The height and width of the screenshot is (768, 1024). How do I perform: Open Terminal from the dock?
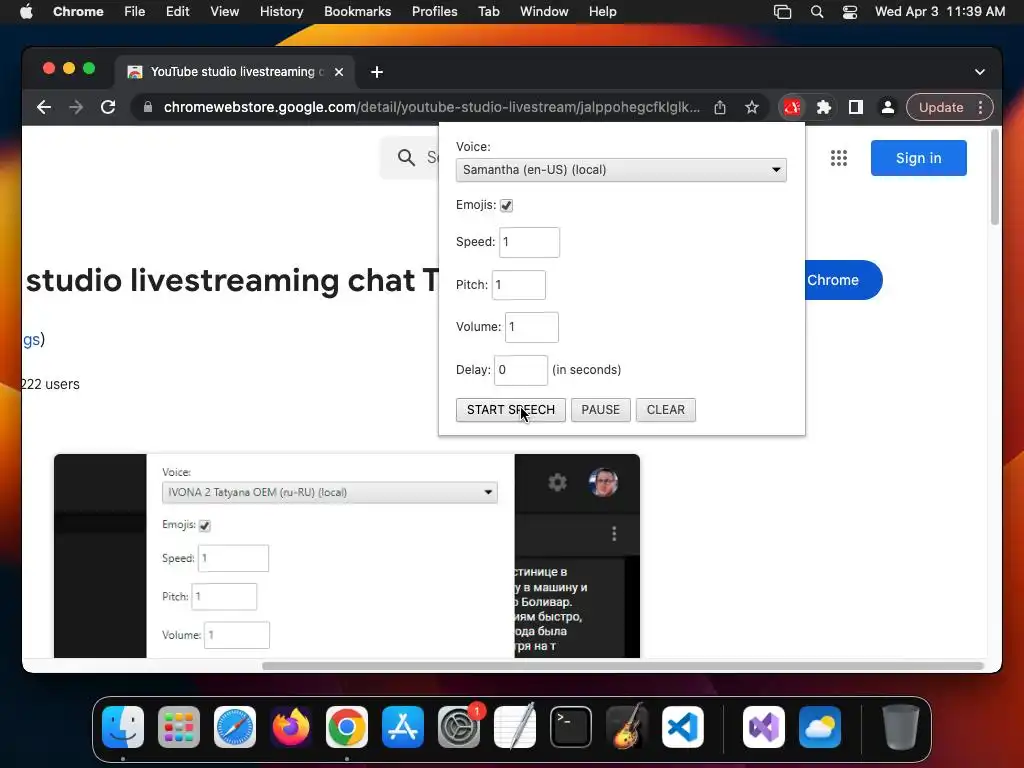(571, 727)
